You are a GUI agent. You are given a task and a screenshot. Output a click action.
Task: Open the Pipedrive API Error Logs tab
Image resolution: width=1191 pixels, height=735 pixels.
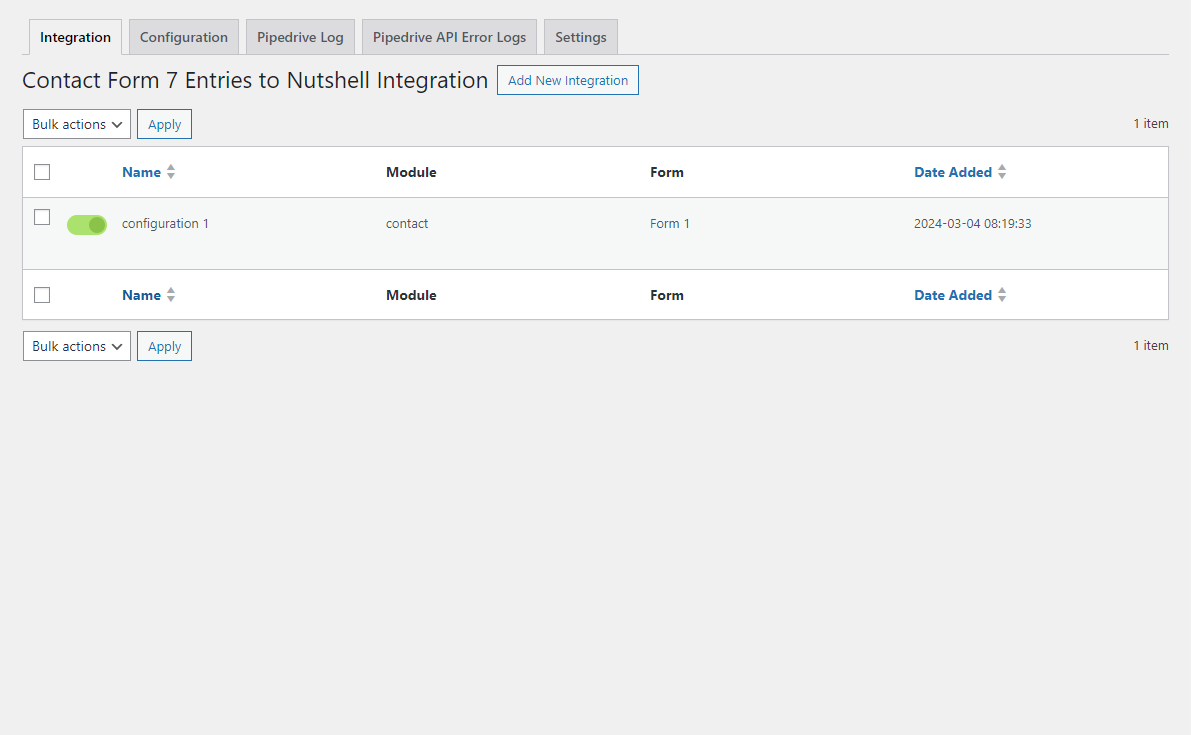click(450, 37)
